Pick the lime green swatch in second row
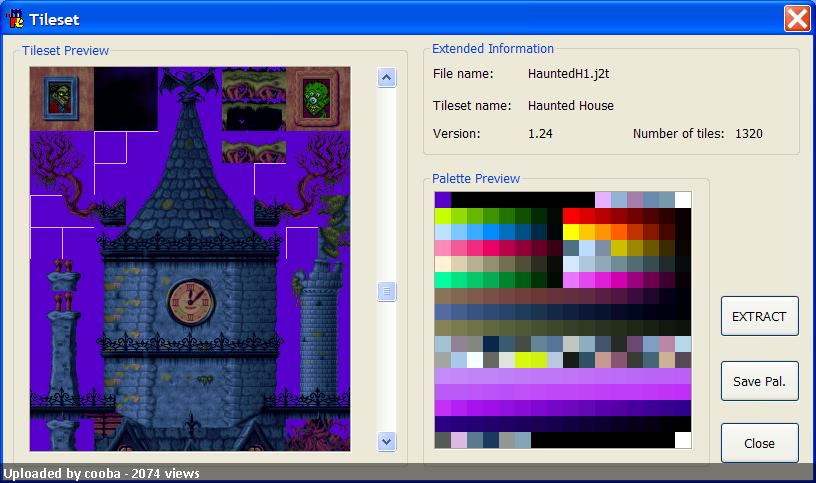This screenshot has width=816, height=483. pyautogui.click(x=443, y=216)
